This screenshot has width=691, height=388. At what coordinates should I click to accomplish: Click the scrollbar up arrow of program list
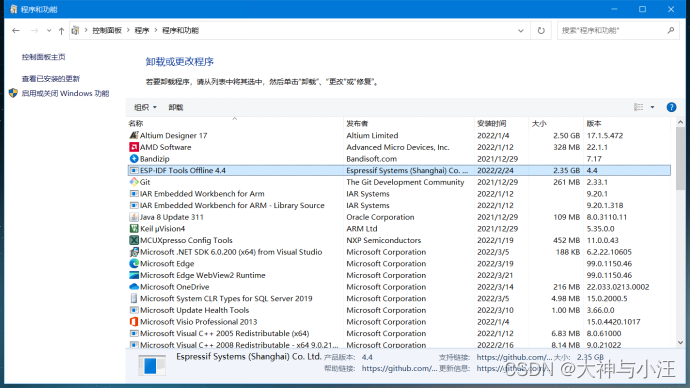click(680, 122)
